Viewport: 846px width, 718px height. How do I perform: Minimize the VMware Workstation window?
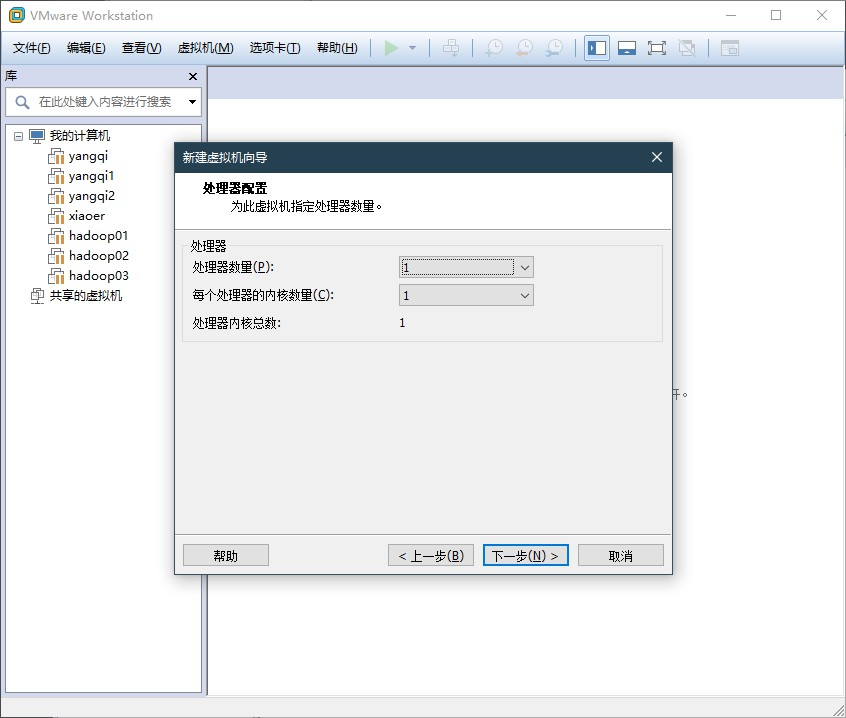(x=731, y=15)
